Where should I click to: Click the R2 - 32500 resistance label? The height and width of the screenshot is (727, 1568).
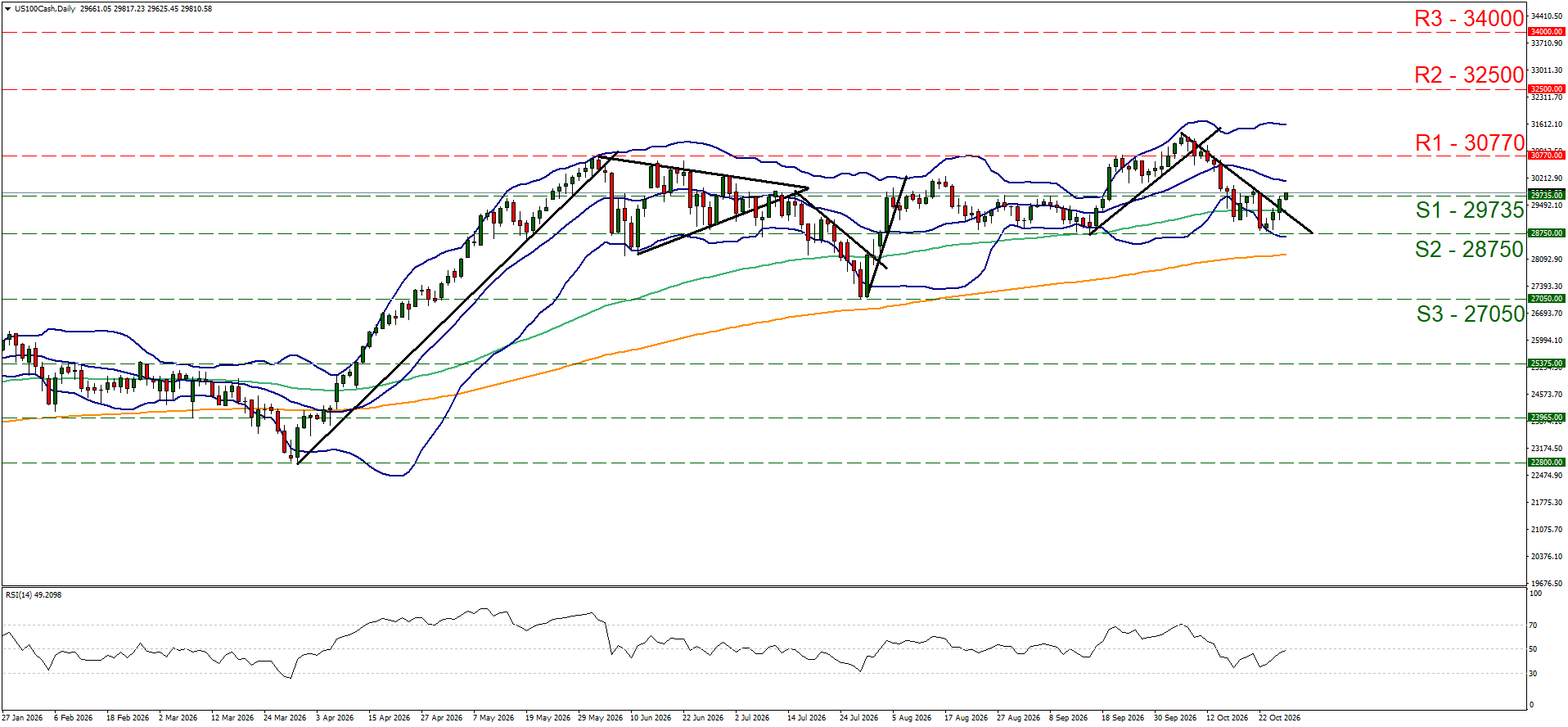[x=1469, y=75]
